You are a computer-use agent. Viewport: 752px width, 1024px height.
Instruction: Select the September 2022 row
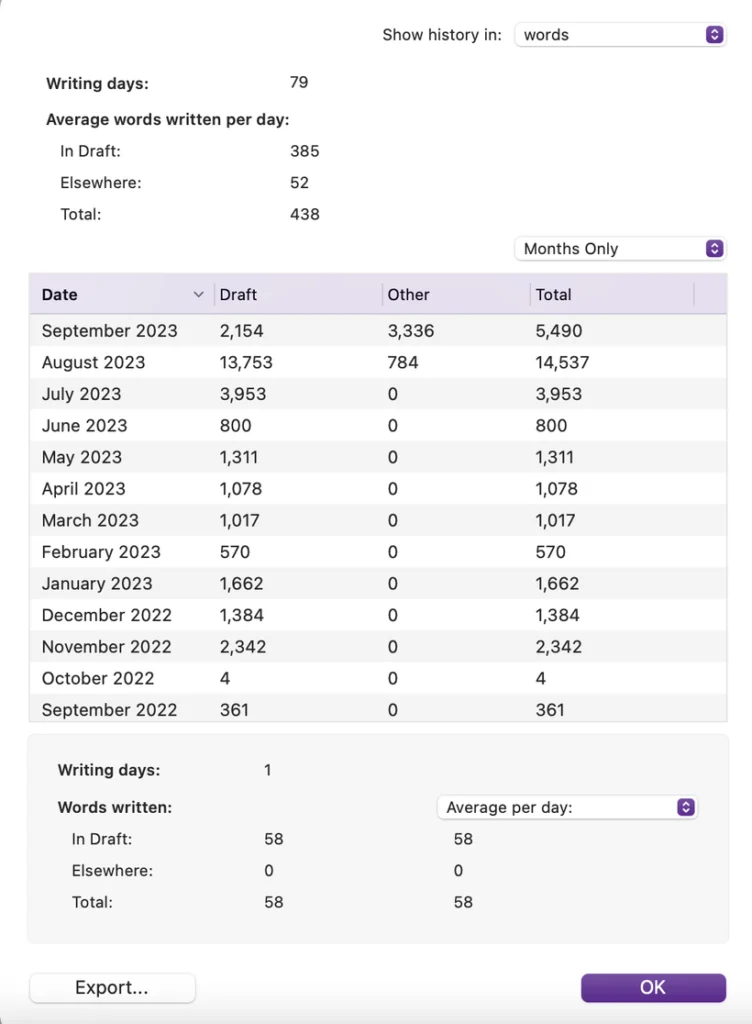click(378, 709)
